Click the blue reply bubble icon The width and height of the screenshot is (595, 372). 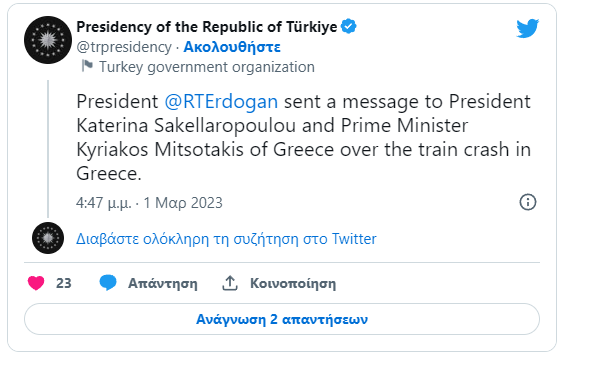pyautogui.click(x=108, y=283)
